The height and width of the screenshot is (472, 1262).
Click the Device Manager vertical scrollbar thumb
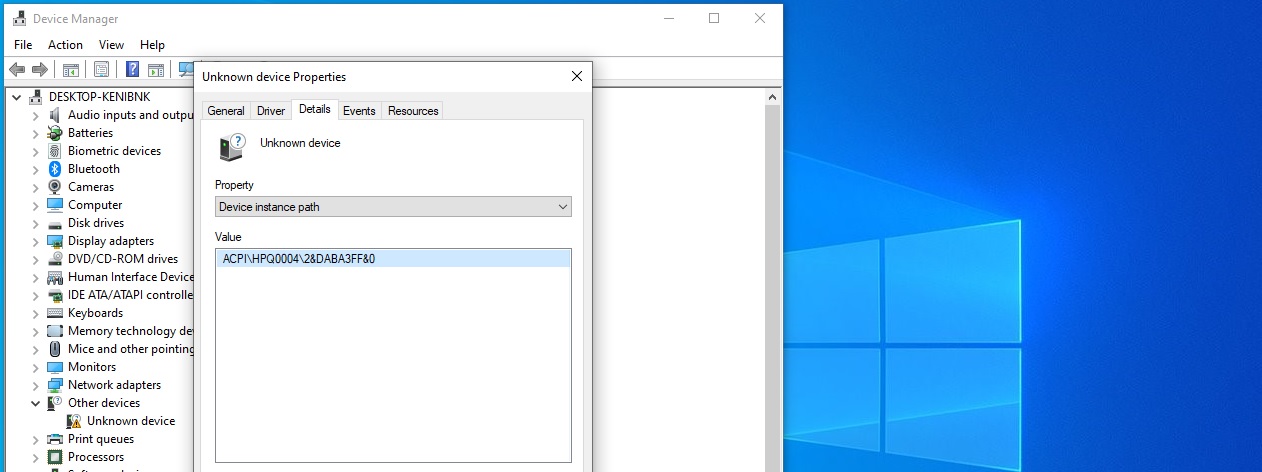pyautogui.click(x=771, y=288)
